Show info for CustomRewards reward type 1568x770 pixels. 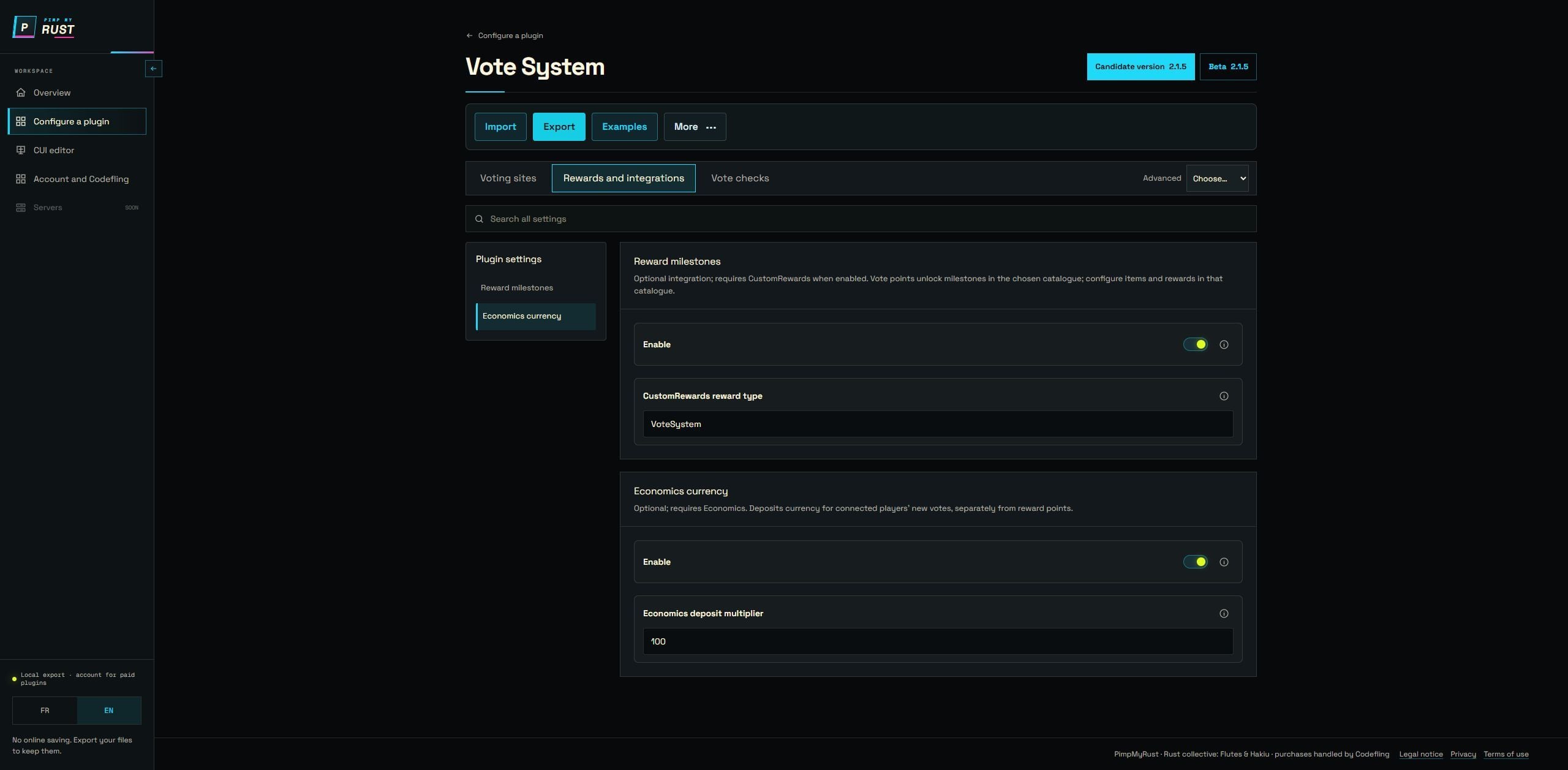coord(1224,396)
